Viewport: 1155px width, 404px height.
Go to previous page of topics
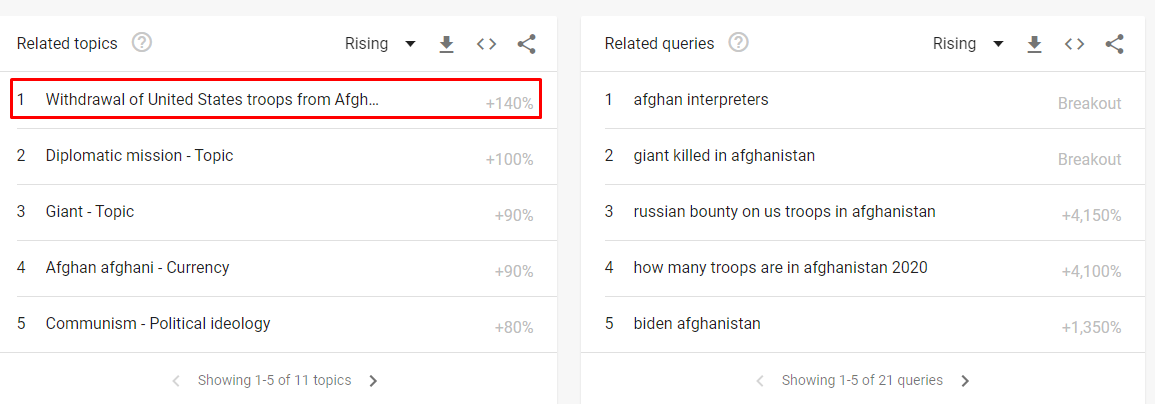click(x=176, y=381)
